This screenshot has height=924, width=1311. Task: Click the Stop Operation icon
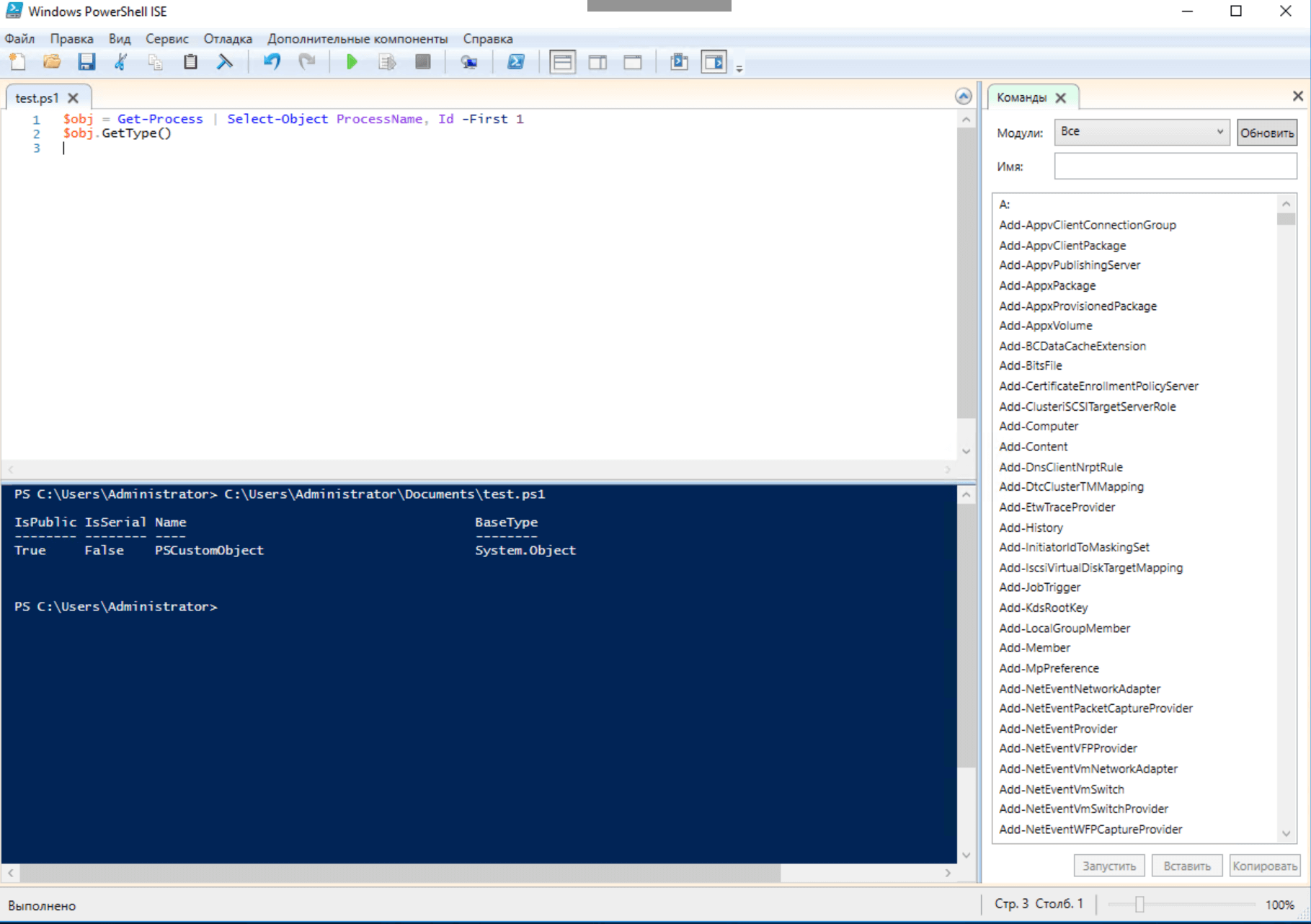(423, 62)
